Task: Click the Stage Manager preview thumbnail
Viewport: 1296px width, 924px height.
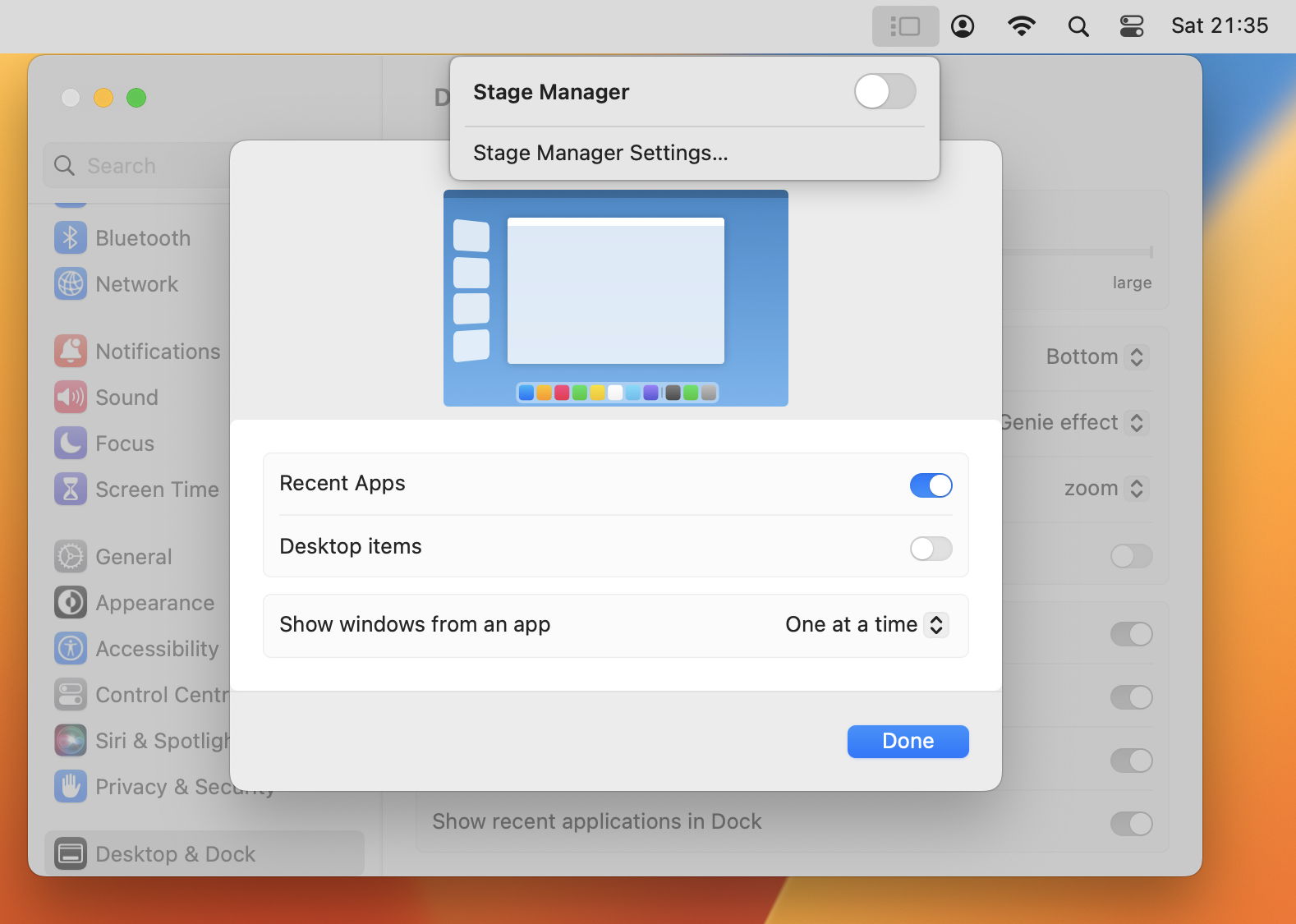Action: coord(615,298)
